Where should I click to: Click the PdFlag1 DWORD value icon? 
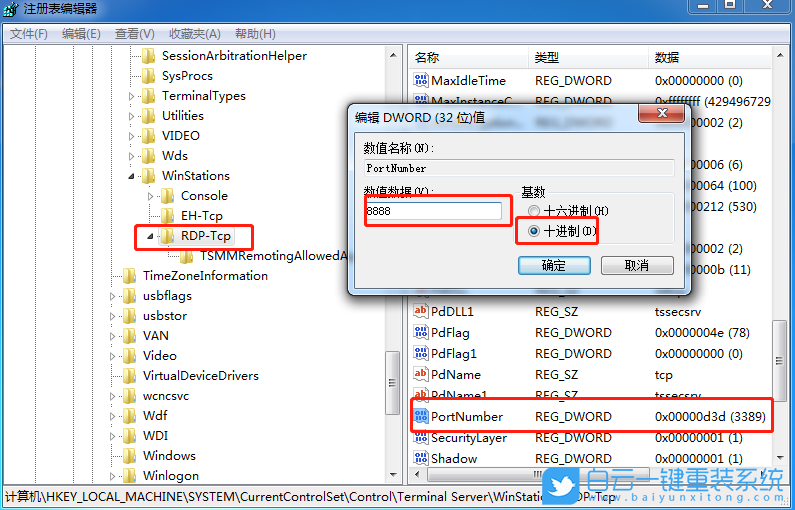click(x=421, y=353)
